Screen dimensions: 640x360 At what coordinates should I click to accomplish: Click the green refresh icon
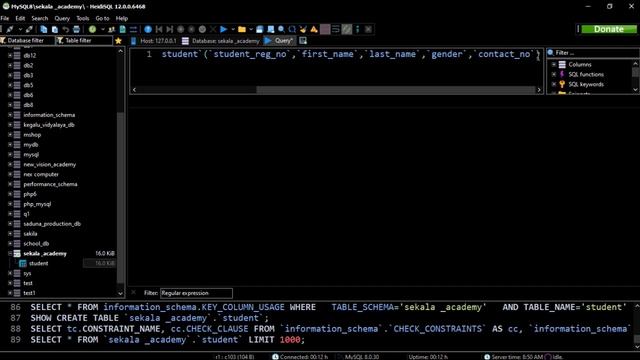(x=93, y=29)
